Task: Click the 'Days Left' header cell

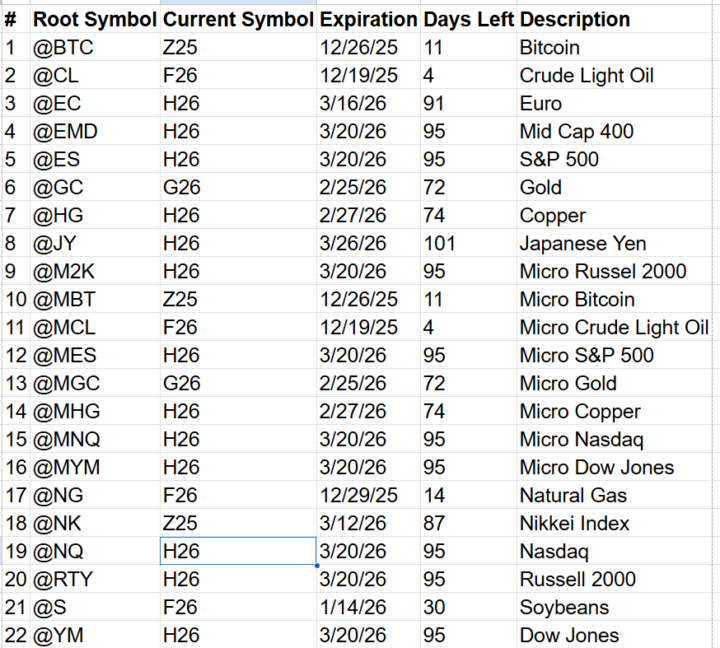Action: 468,19
